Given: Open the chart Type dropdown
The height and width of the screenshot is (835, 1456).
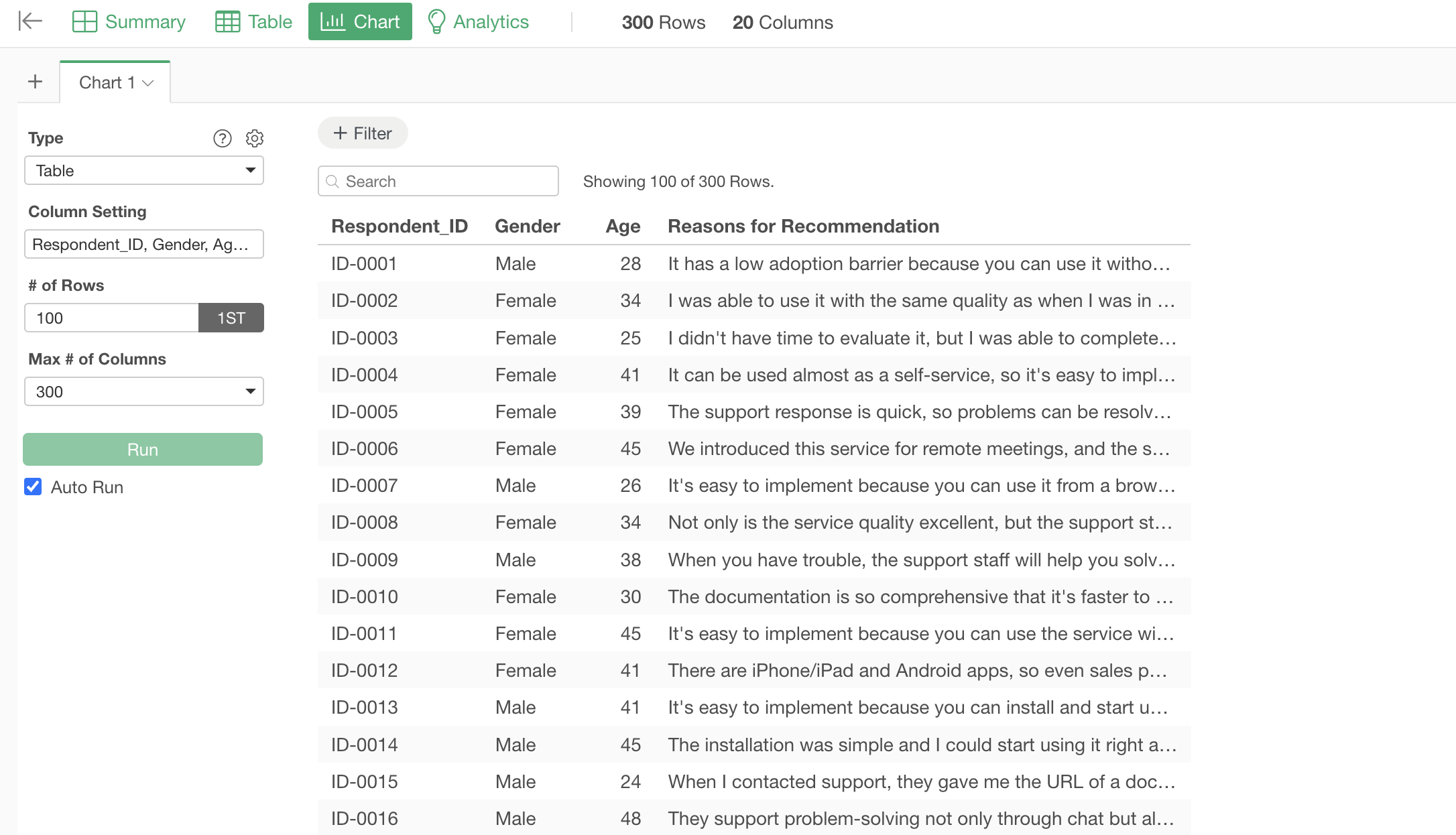Looking at the screenshot, I should coord(143,170).
